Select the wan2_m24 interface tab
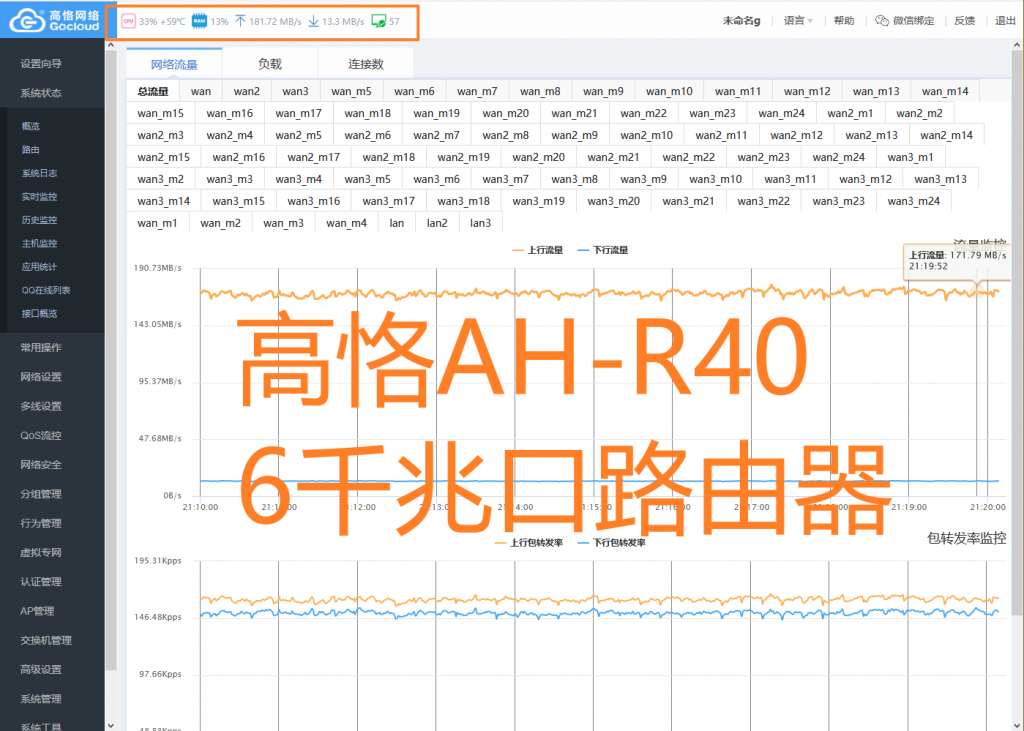Image resolution: width=1024 pixels, height=731 pixels. coord(839,157)
